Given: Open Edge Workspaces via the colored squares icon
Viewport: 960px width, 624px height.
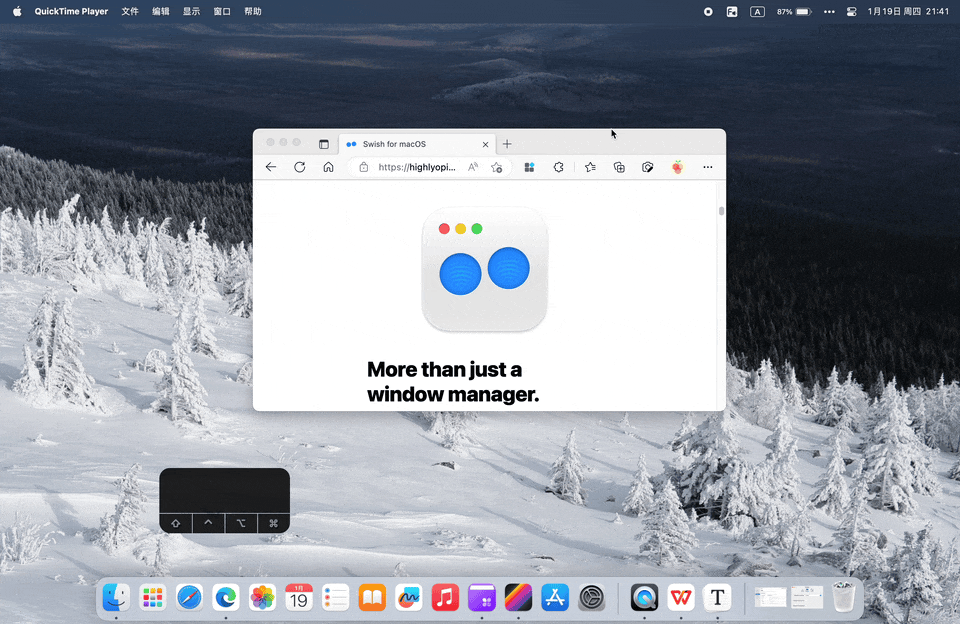Looking at the screenshot, I should 528,167.
